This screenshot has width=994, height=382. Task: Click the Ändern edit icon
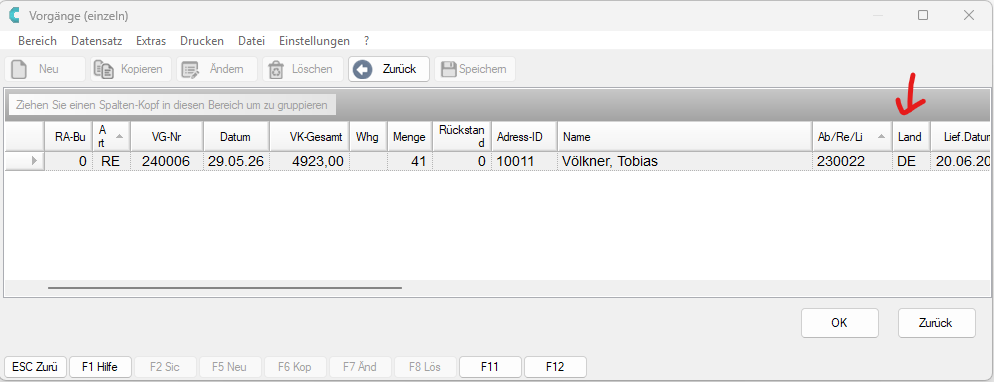190,69
